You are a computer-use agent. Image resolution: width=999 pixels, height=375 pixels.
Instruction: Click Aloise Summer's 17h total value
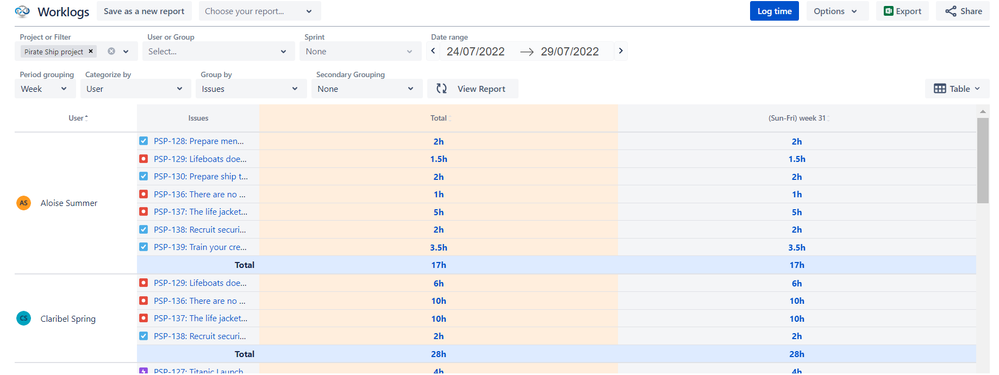tap(438, 265)
